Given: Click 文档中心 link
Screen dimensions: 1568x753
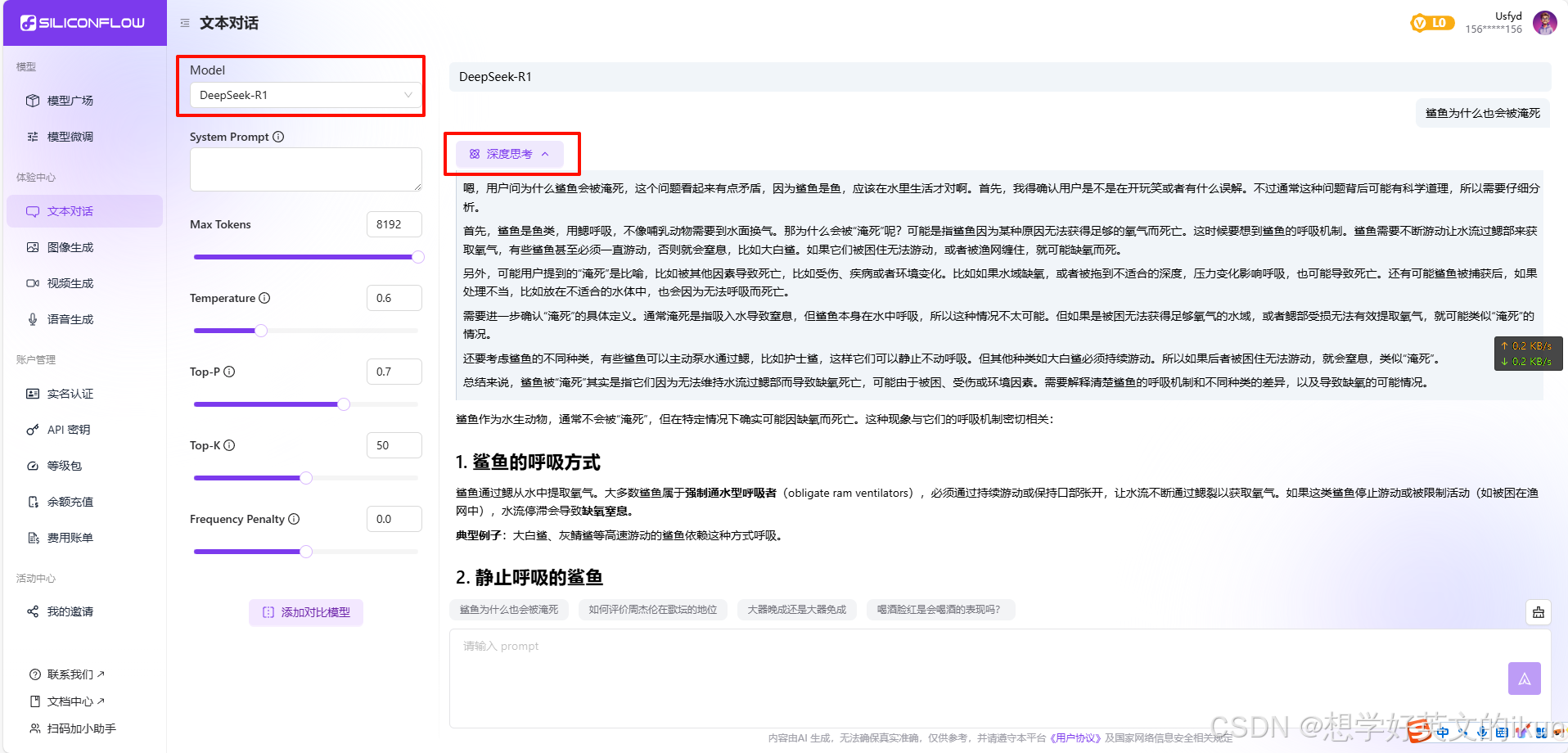Looking at the screenshot, I should pyautogui.click(x=75, y=701).
